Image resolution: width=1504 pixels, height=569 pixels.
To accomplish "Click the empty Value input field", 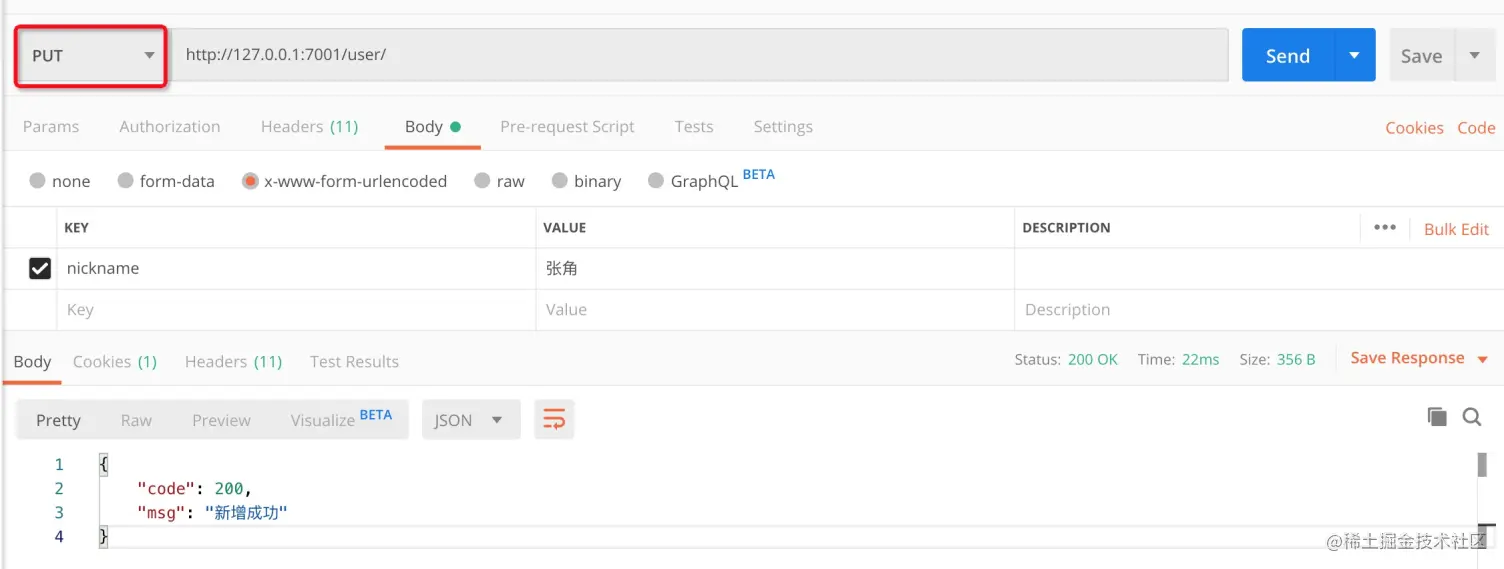I will 775,310.
